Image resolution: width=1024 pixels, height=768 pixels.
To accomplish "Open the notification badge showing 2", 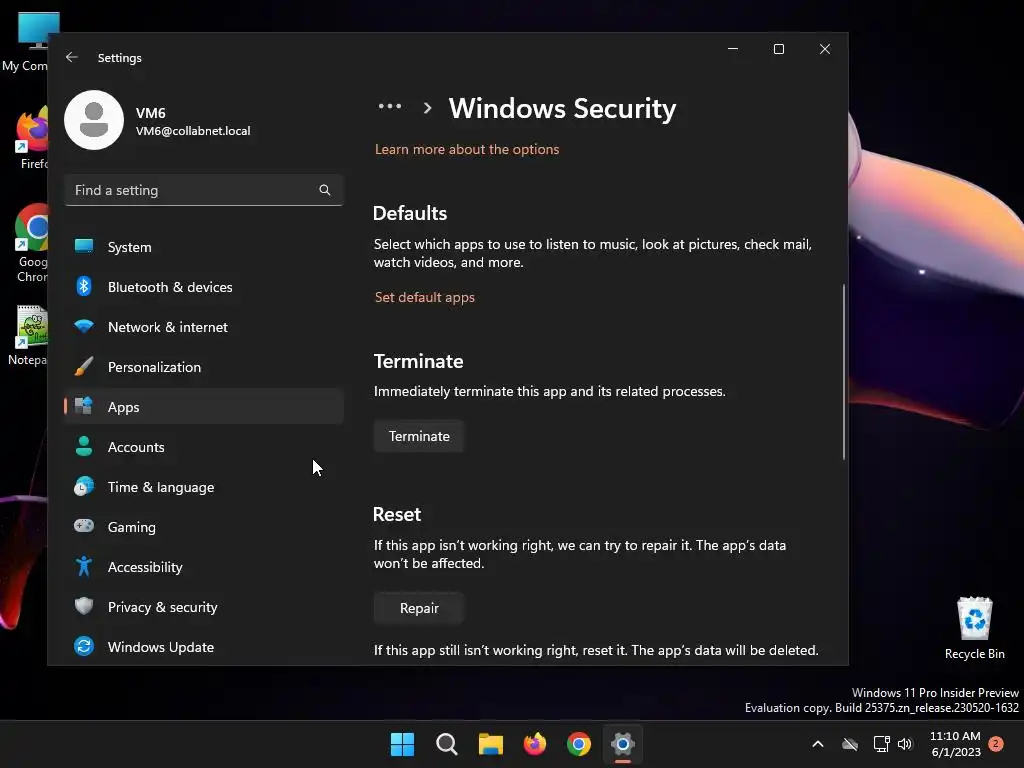I will point(996,744).
